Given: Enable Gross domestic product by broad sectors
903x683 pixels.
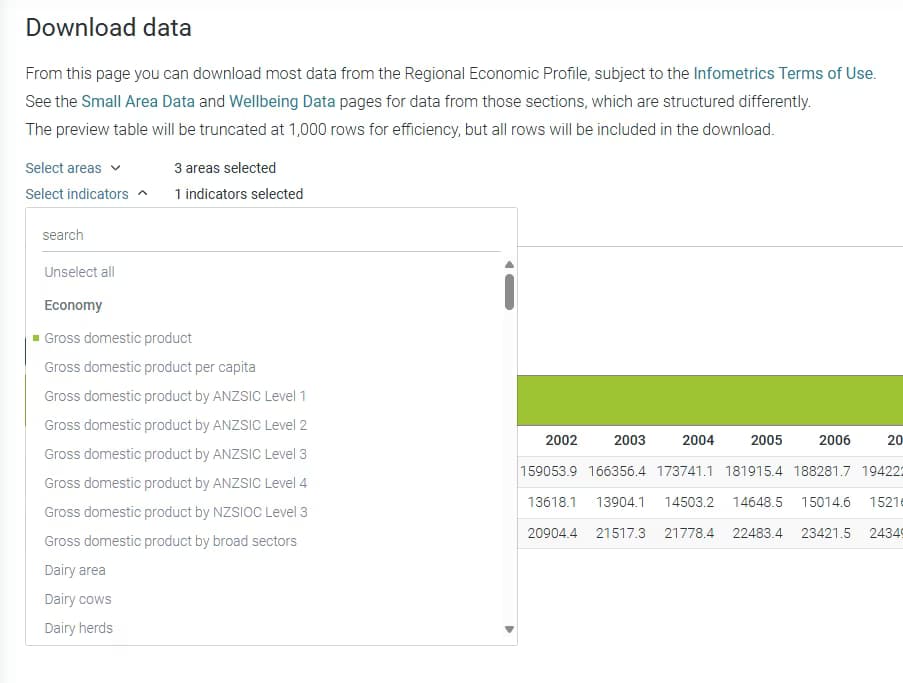Looking at the screenshot, I should 169,541.
